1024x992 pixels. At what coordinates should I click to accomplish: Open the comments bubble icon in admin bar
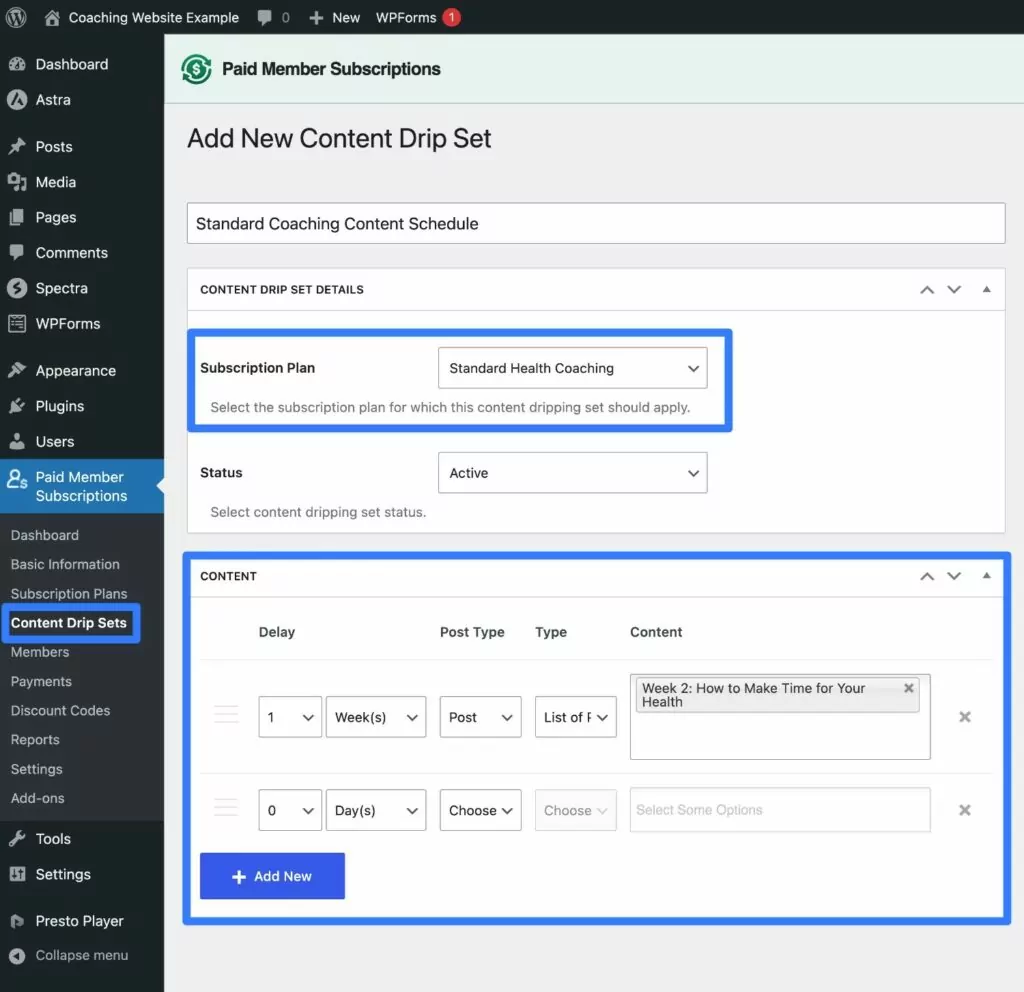tap(264, 18)
